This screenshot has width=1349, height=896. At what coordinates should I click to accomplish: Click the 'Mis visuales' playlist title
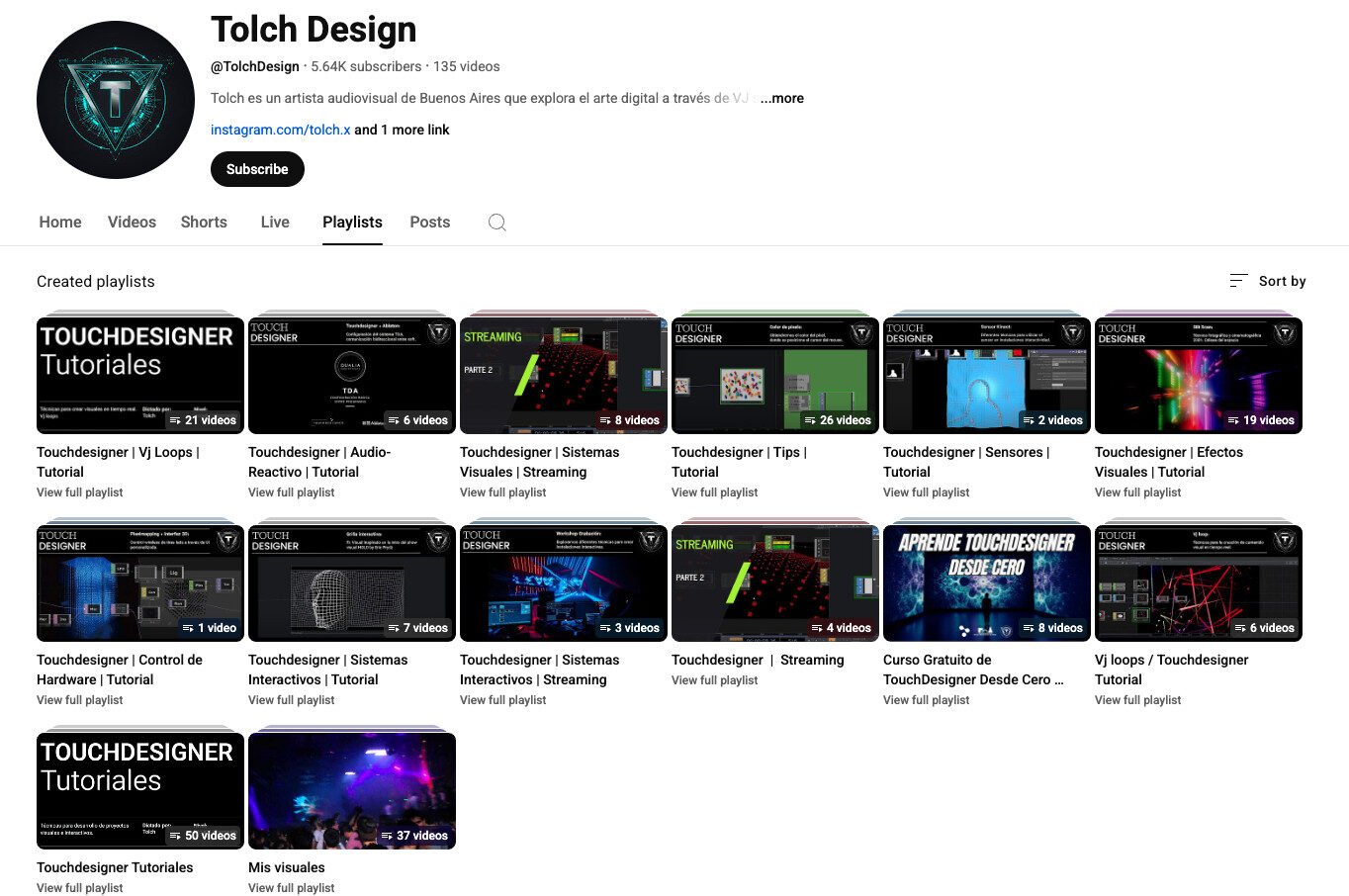pyautogui.click(x=287, y=867)
